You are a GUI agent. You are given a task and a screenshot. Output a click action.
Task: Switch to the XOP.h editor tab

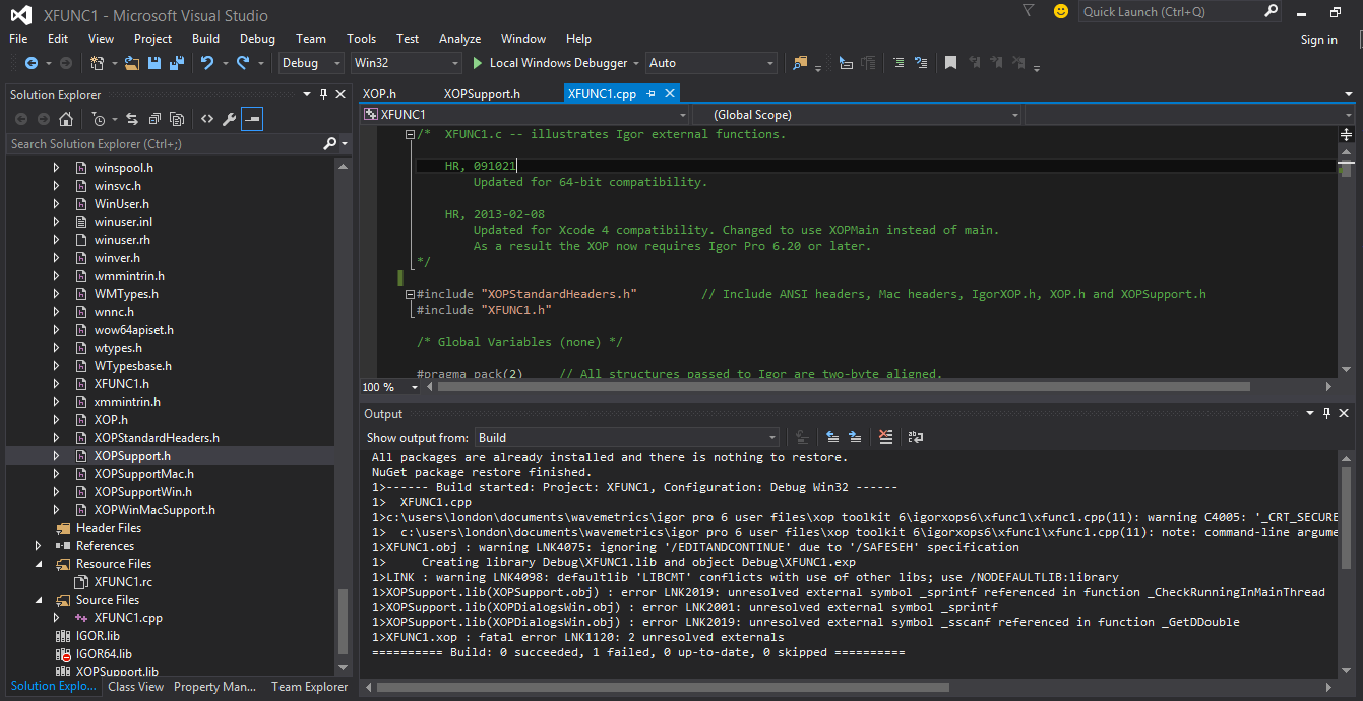(x=379, y=94)
